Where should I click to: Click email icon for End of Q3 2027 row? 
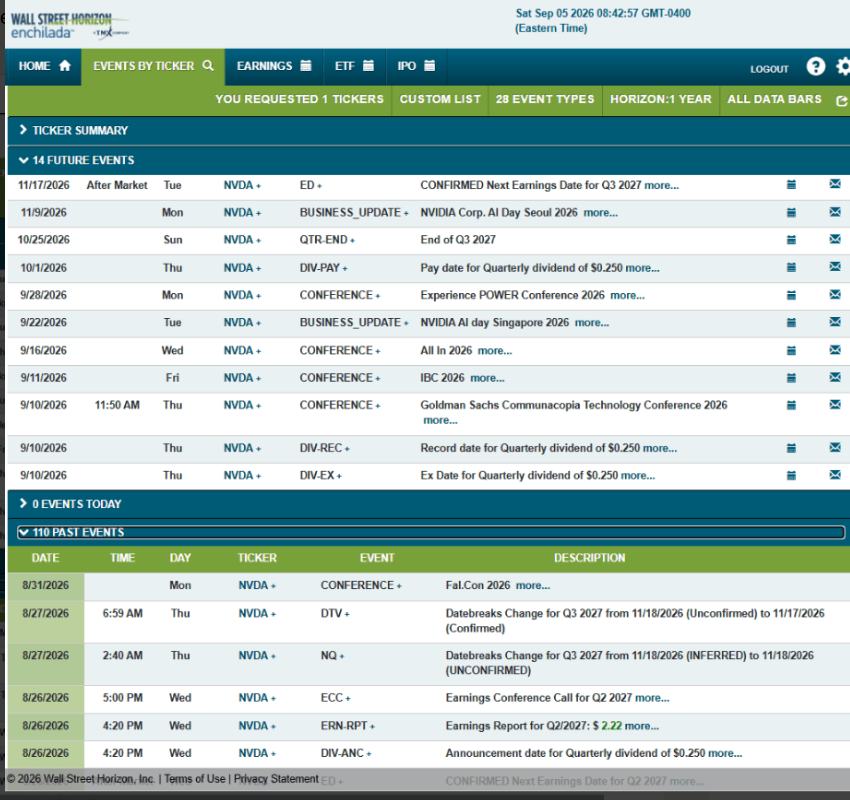(x=835, y=238)
